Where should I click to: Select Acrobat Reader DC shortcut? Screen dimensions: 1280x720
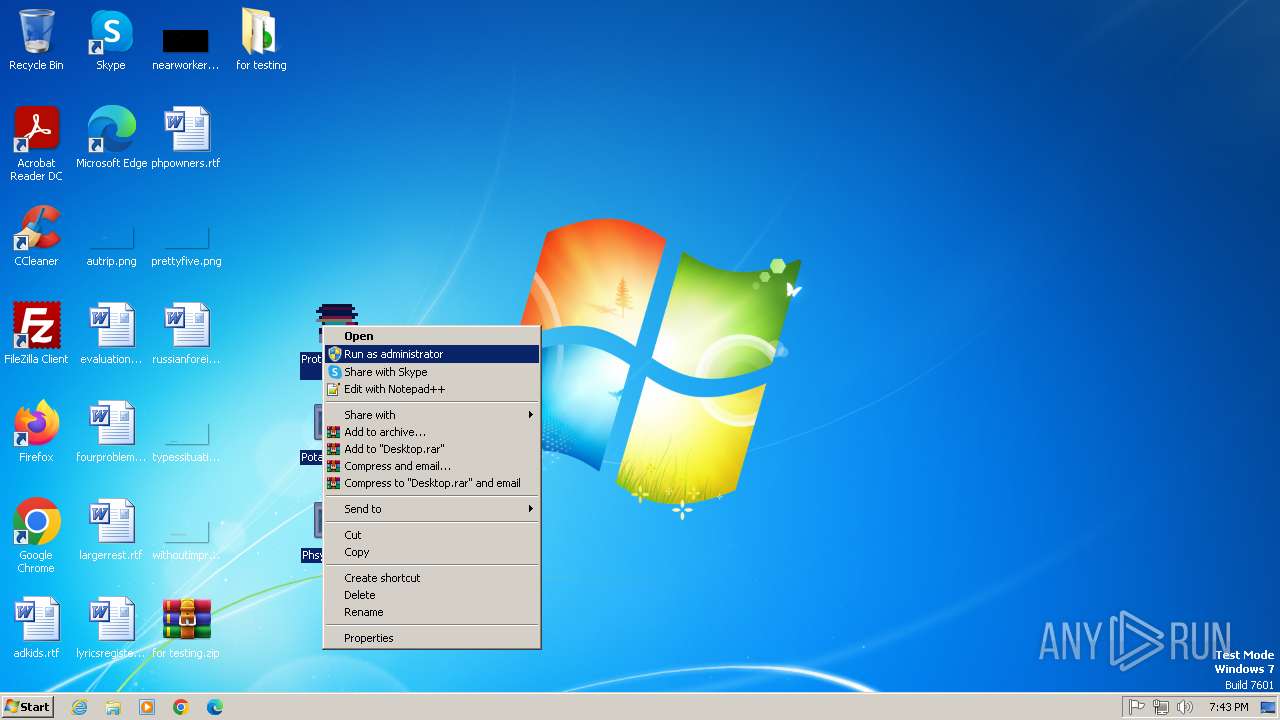point(36,143)
